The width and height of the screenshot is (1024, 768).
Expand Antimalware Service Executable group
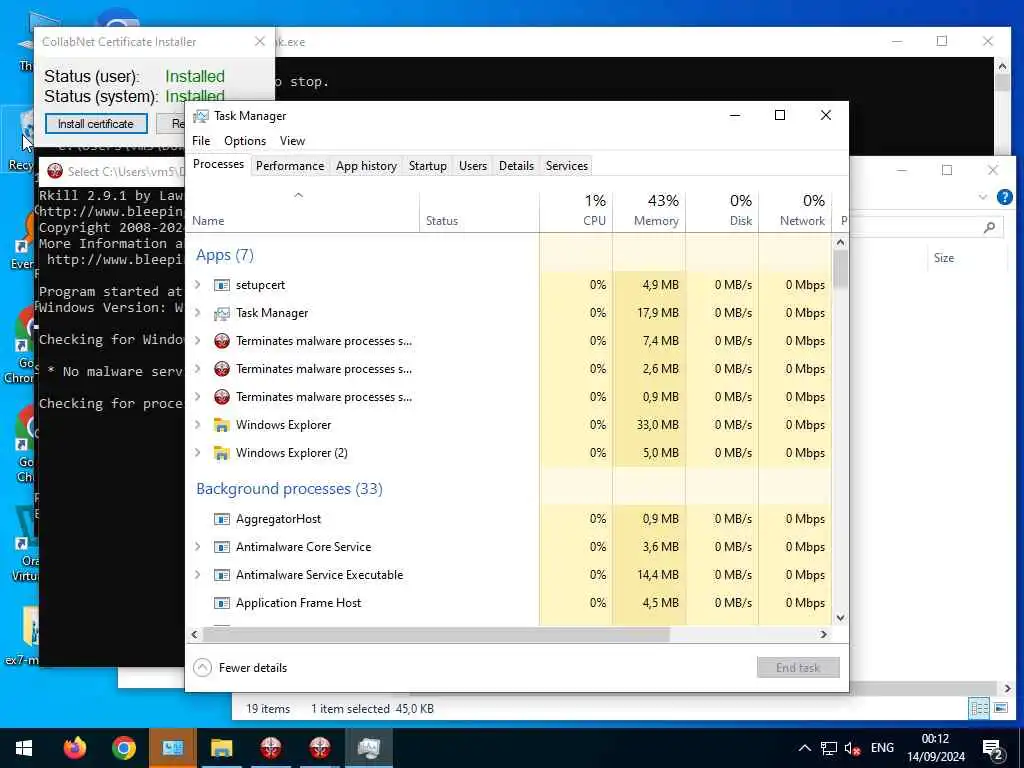(x=198, y=575)
